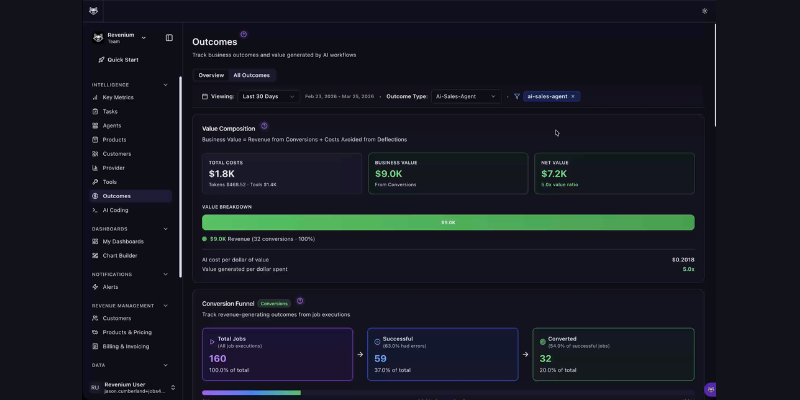The height and width of the screenshot is (400, 800).
Task: Open the Outcome Type AI-Sales-Agent dropdown
Action: coord(466,97)
